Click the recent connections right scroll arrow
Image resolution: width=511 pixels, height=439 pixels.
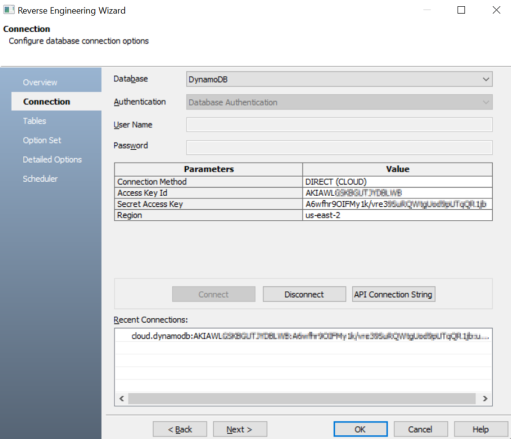pos(485,399)
